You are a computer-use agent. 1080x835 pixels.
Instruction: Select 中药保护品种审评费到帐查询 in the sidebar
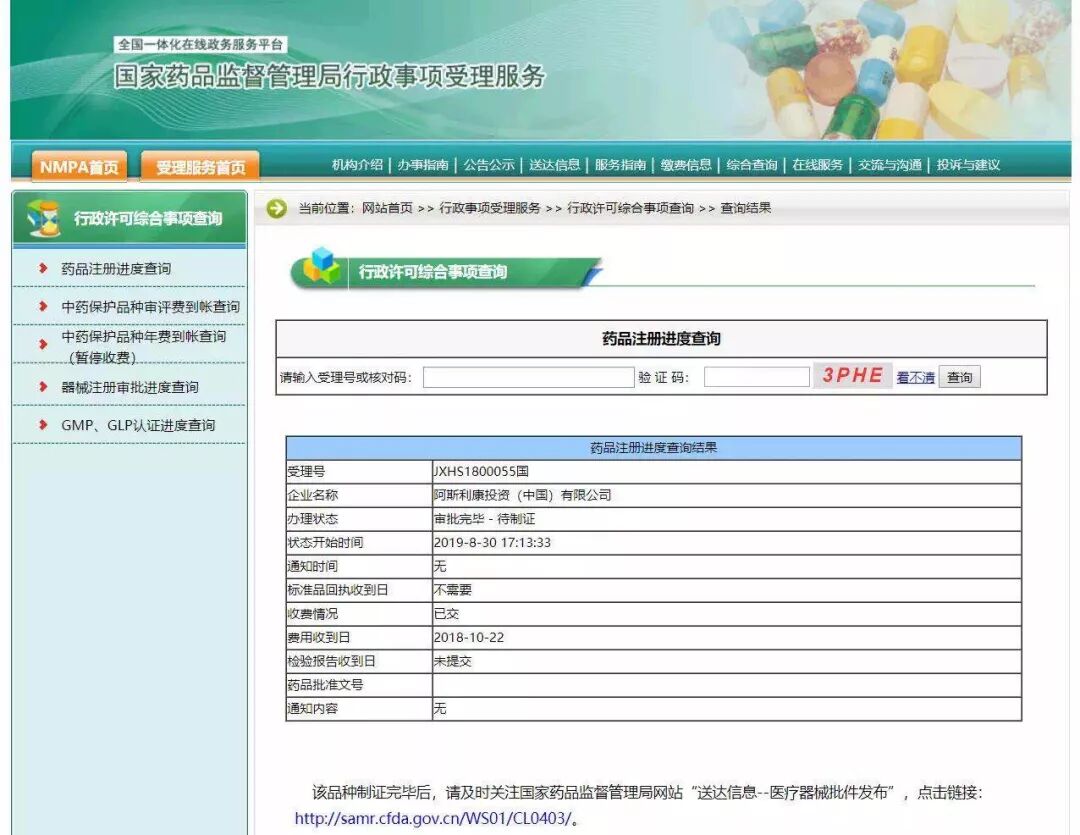pos(150,307)
